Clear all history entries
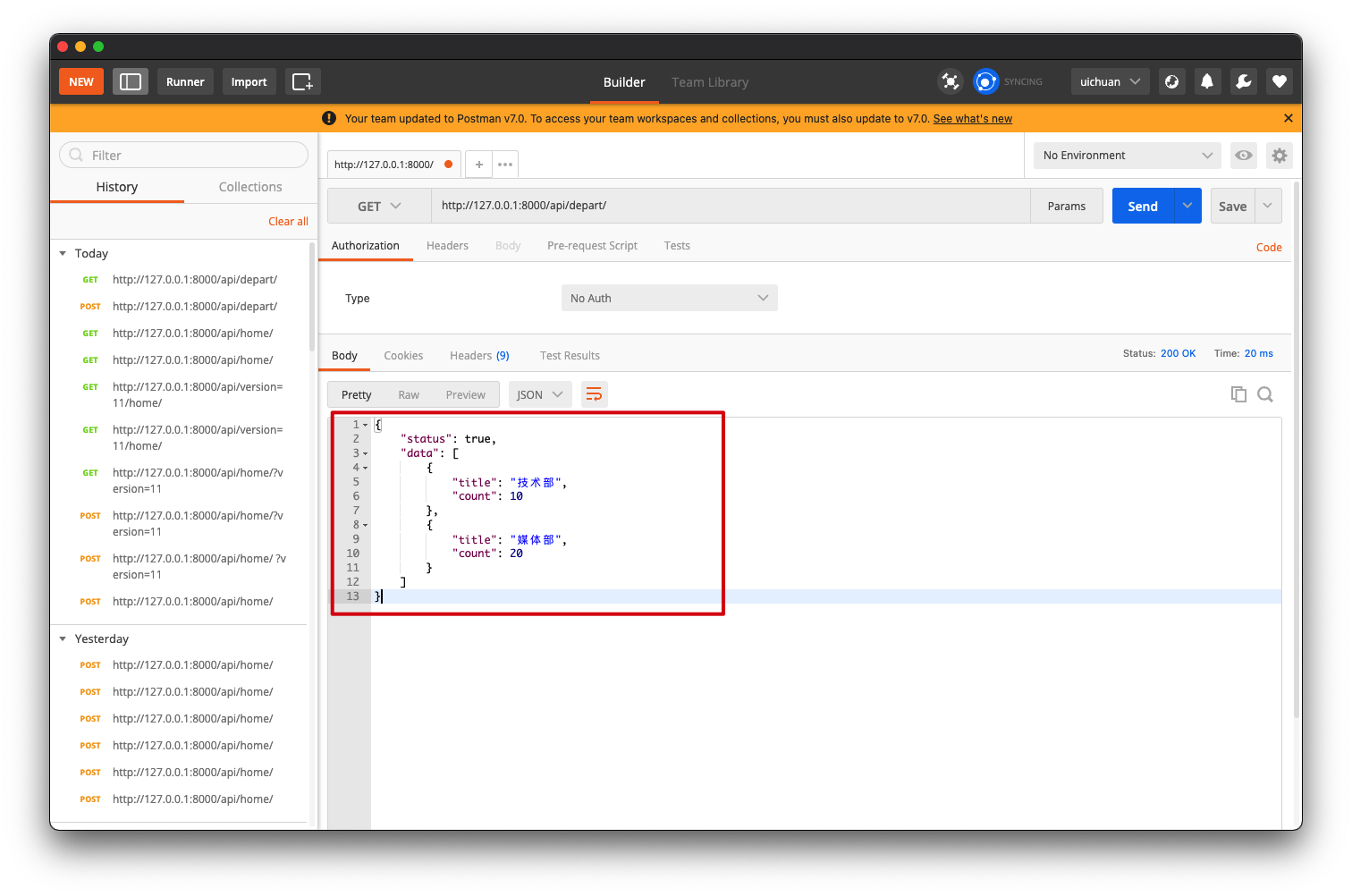Viewport: 1352px width, 896px height. coord(288,222)
